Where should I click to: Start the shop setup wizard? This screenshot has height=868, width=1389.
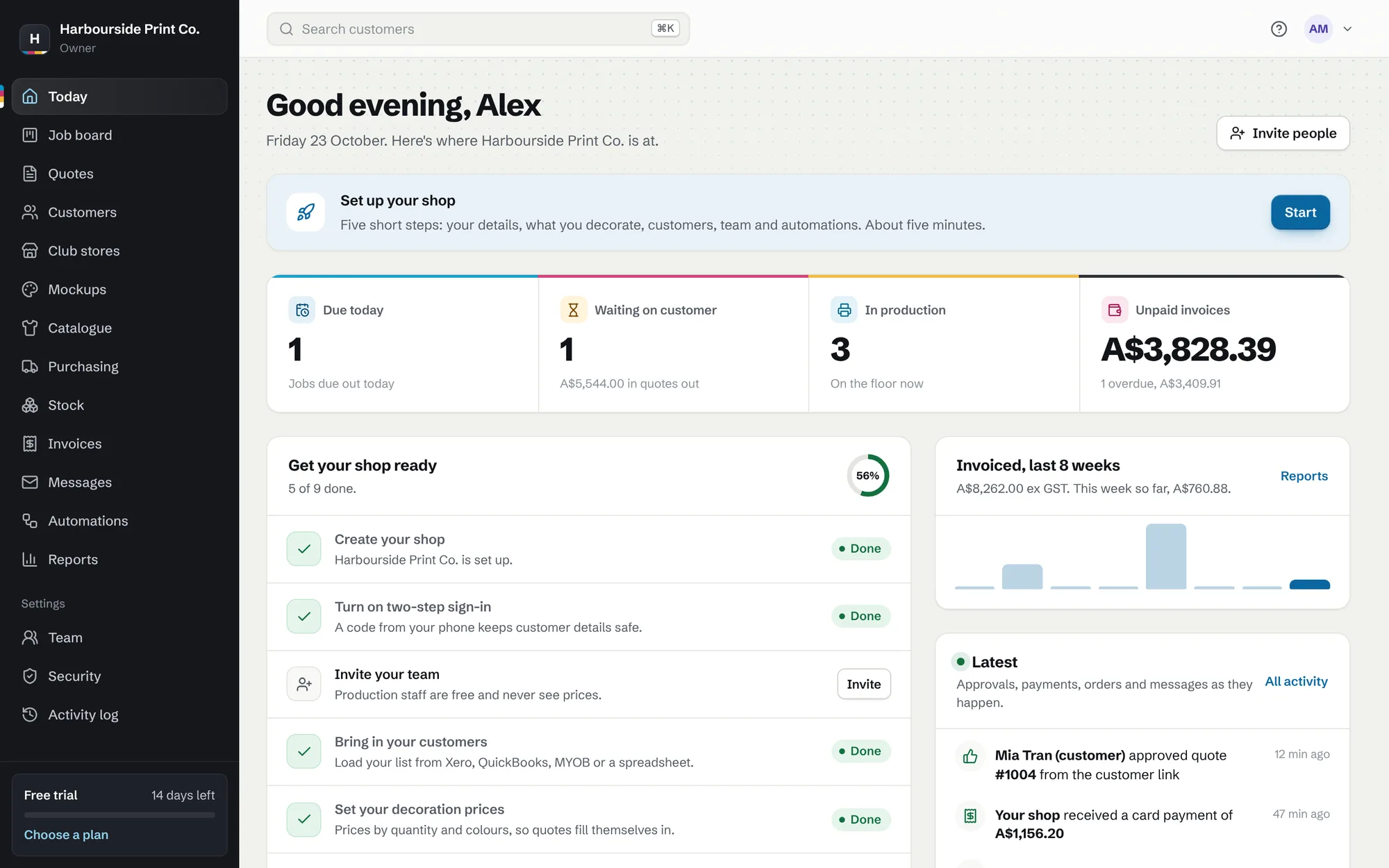1300,212
